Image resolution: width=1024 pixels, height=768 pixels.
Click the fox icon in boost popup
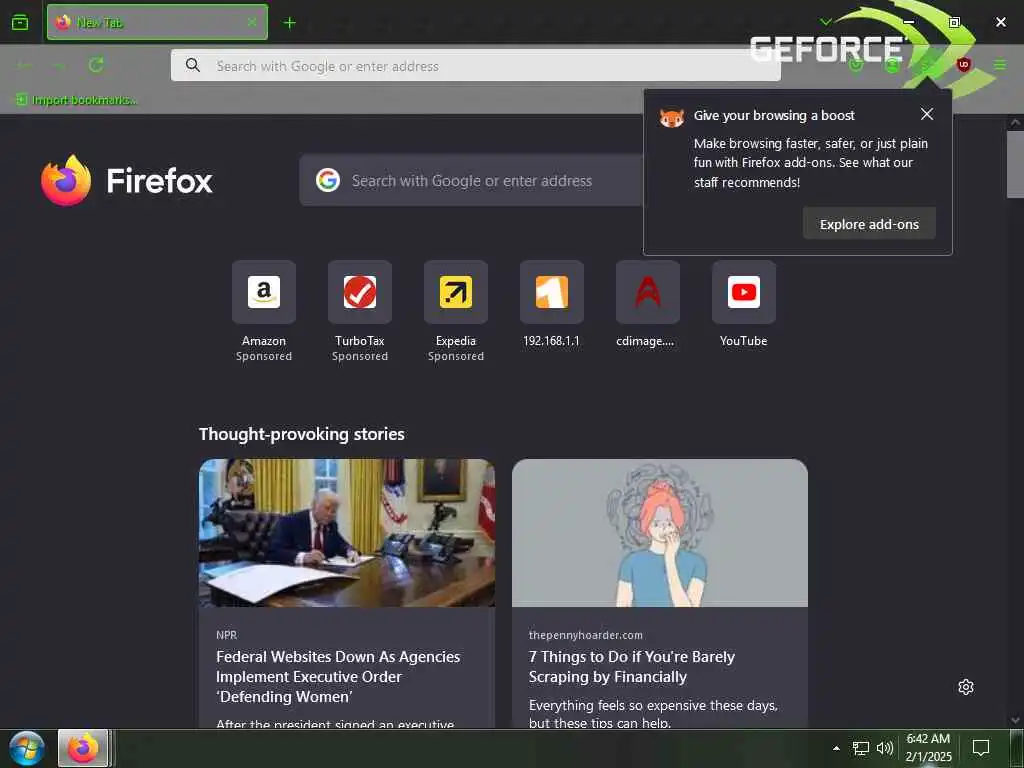671,118
